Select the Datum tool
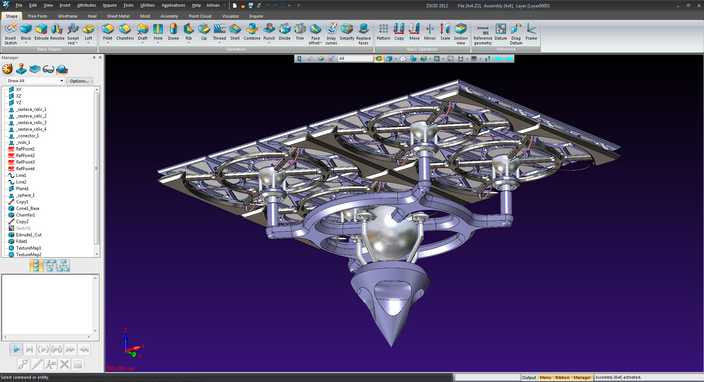The image size is (704, 382). (501, 32)
